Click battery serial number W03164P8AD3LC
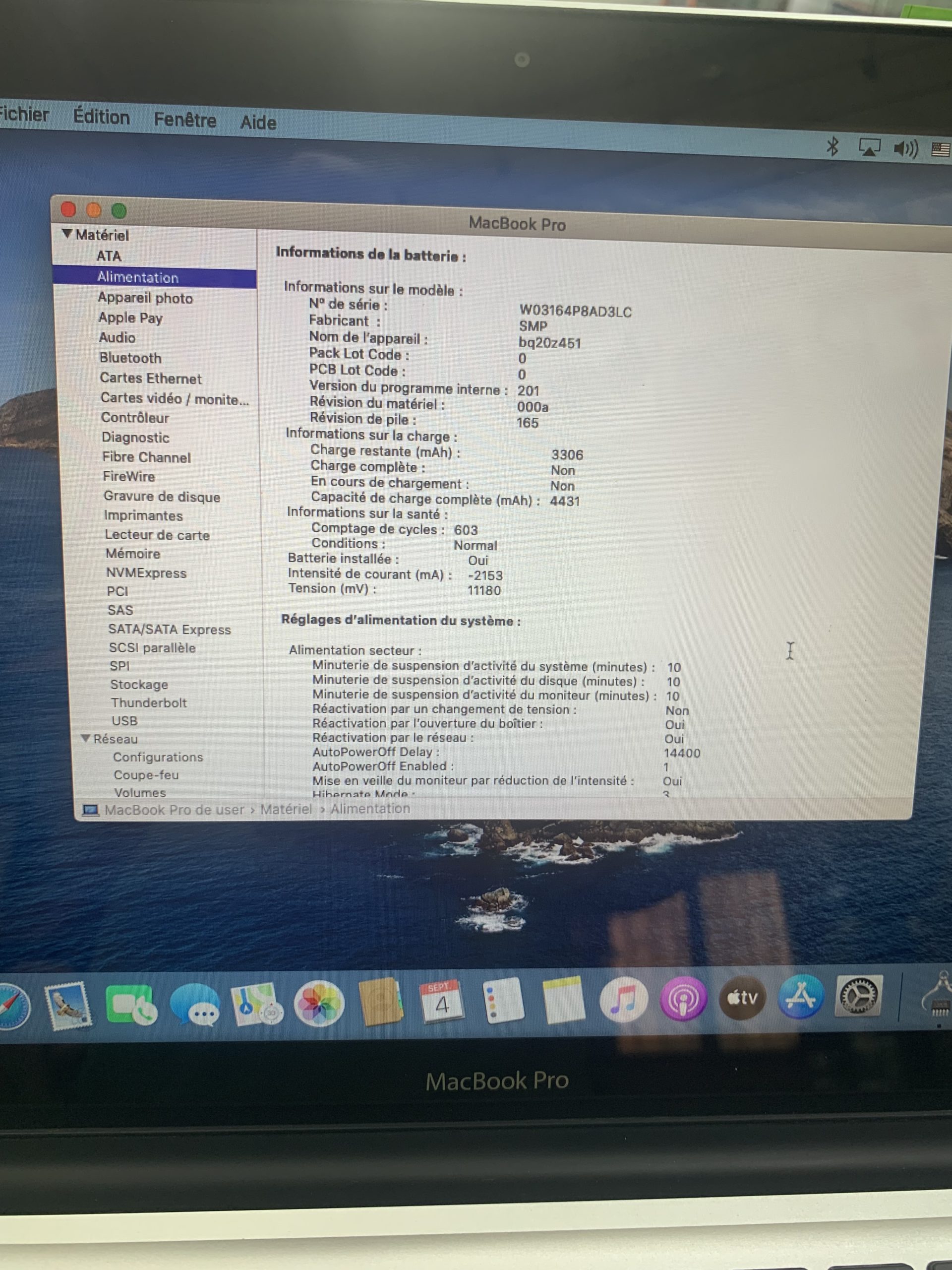Viewport: 952px width, 1270px height. (575, 311)
